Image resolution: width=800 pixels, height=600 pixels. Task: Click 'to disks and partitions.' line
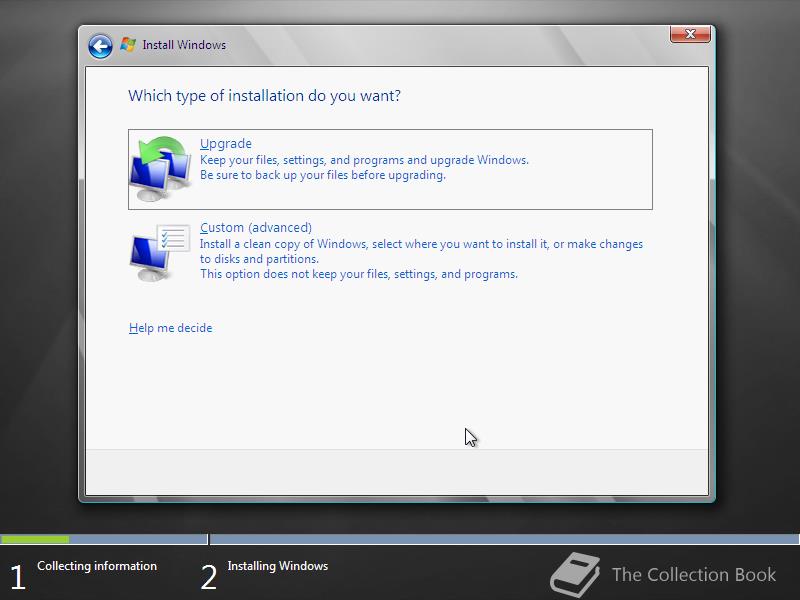point(259,259)
